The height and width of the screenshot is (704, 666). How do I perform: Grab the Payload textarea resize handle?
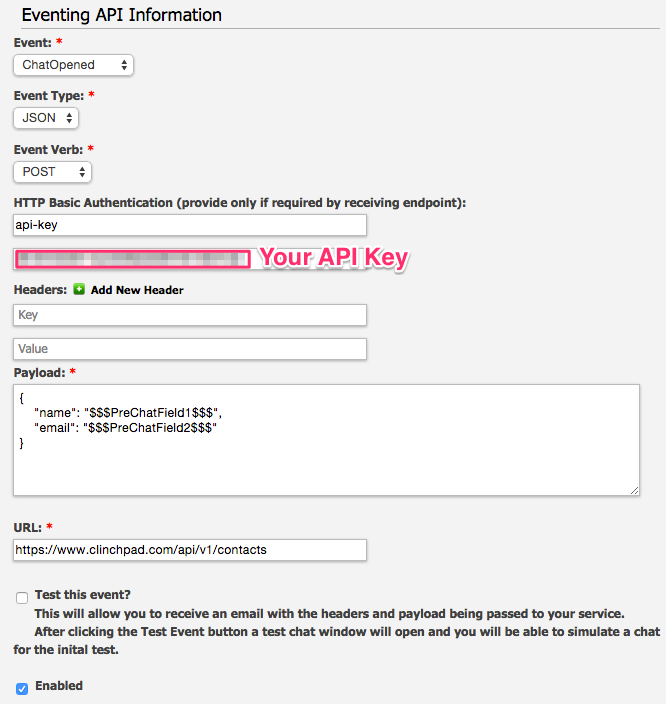(x=635, y=490)
